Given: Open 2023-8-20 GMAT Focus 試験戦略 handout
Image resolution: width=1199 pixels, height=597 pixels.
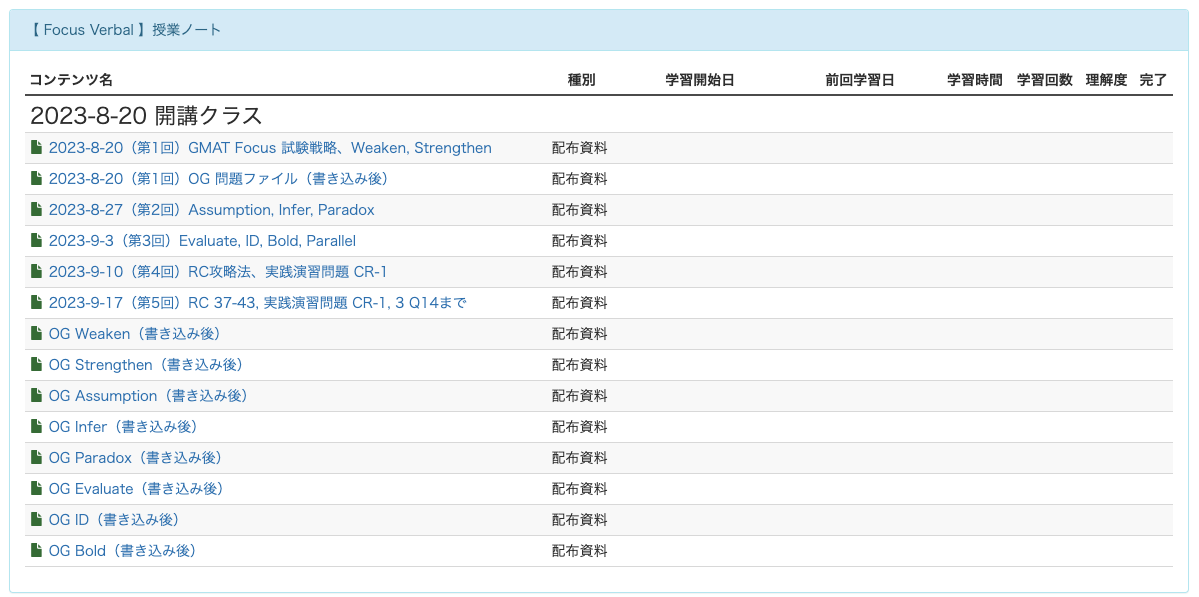Looking at the screenshot, I should coord(270,148).
